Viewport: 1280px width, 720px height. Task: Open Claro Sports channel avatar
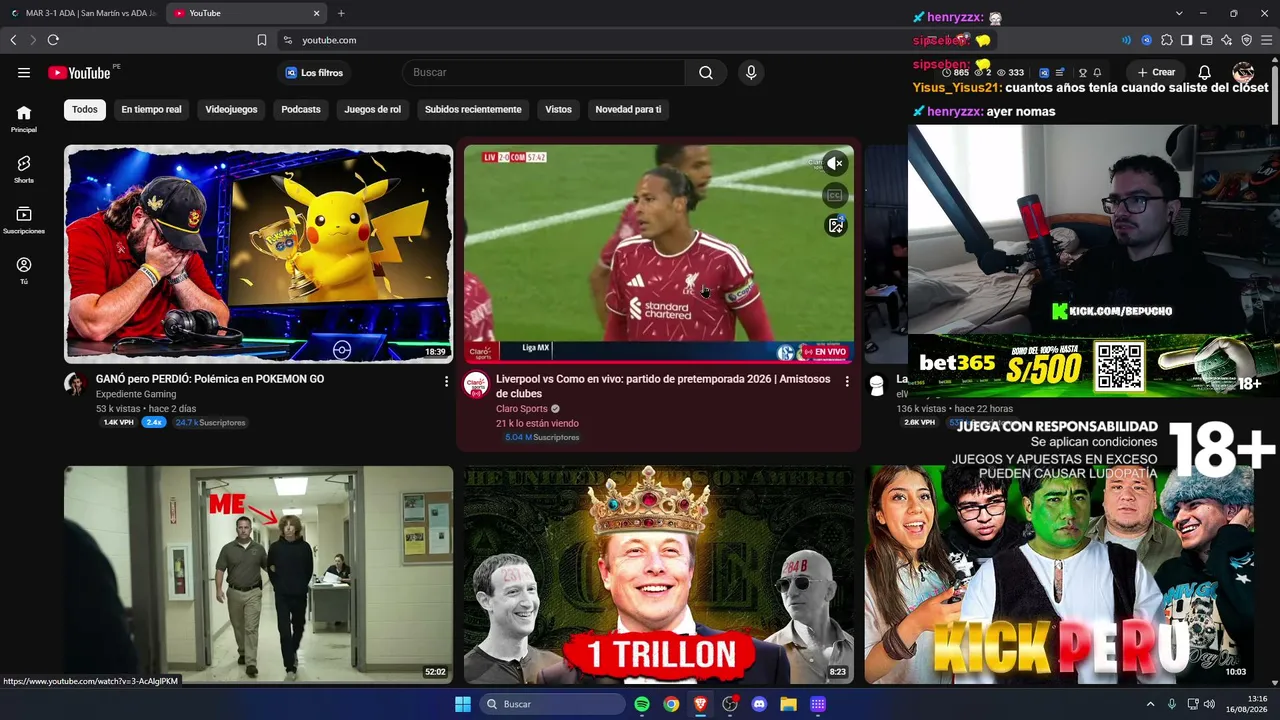(476, 385)
